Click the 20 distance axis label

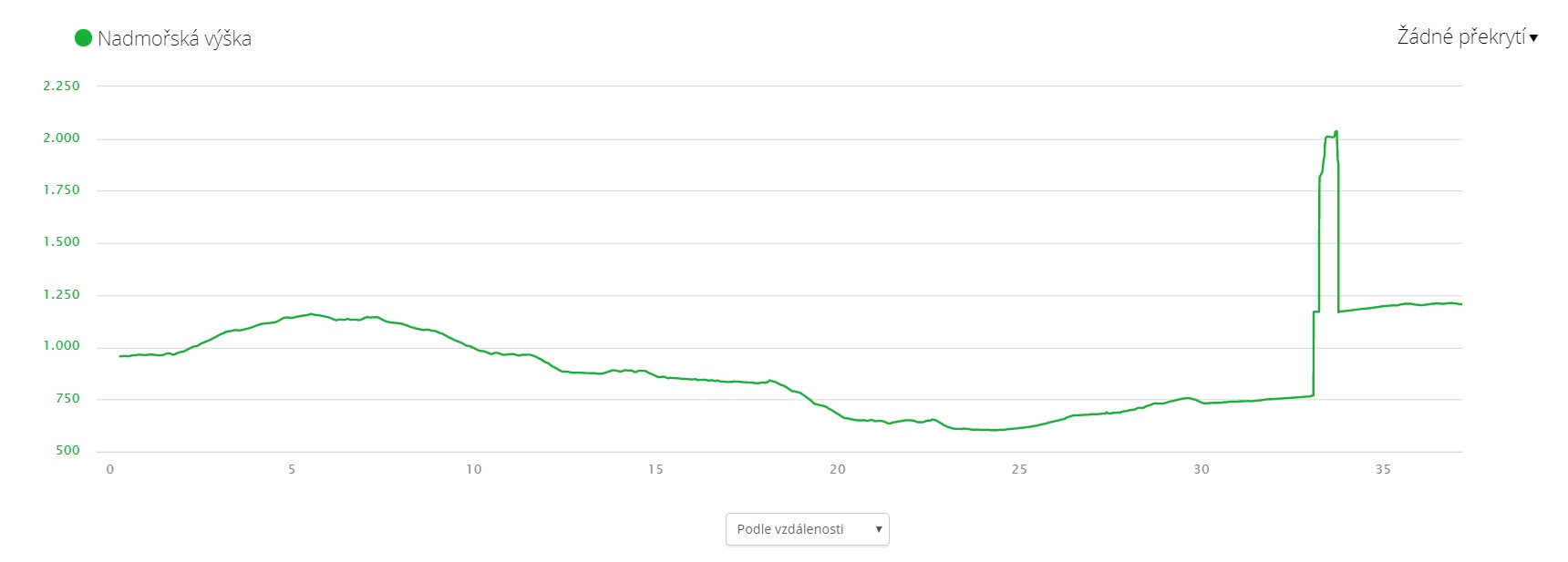click(838, 469)
